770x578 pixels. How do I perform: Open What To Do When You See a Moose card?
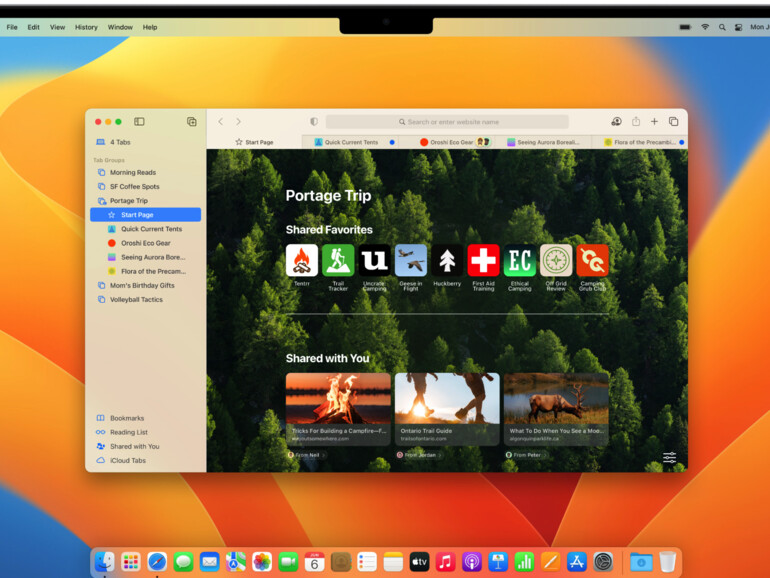pyautogui.click(x=556, y=409)
